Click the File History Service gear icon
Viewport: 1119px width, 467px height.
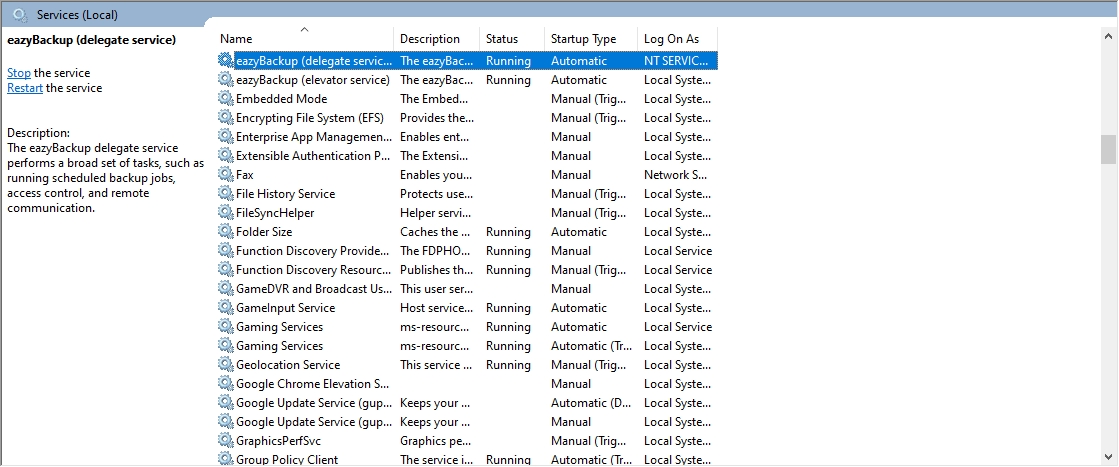[x=226, y=194]
